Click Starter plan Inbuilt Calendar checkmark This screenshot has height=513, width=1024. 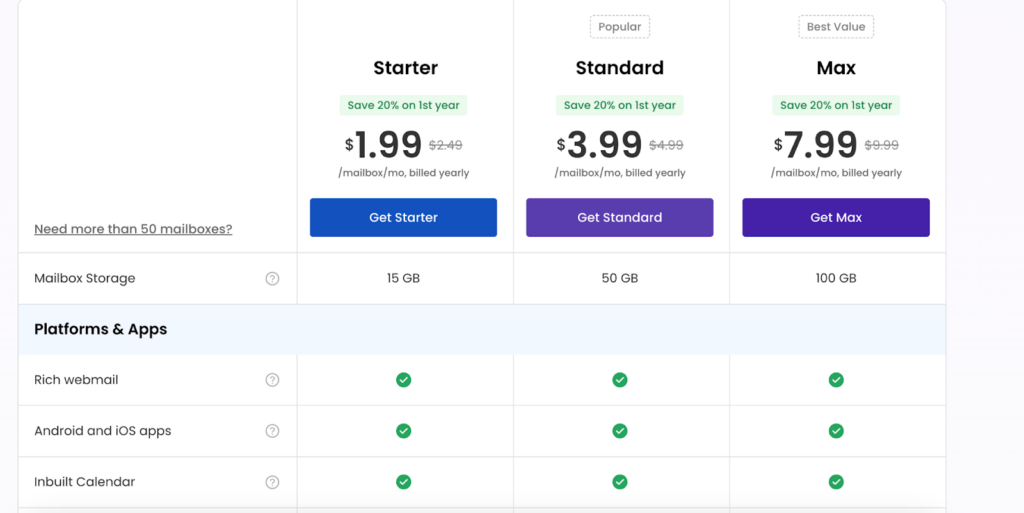(x=403, y=482)
